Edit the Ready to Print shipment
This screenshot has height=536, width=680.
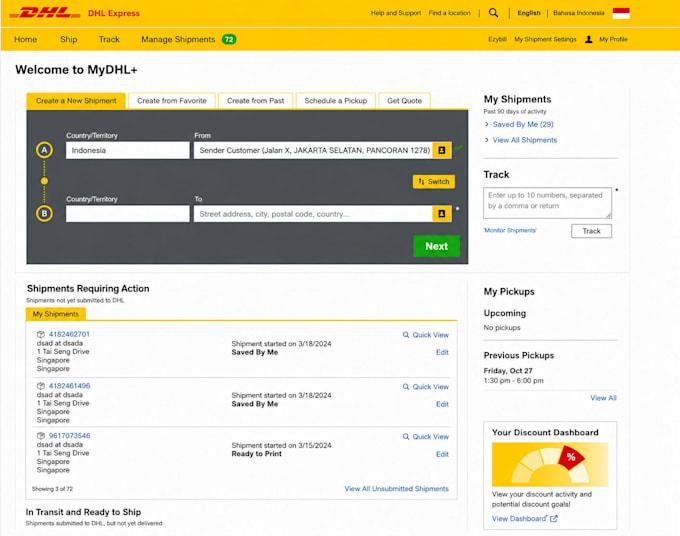[x=442, y=454]
